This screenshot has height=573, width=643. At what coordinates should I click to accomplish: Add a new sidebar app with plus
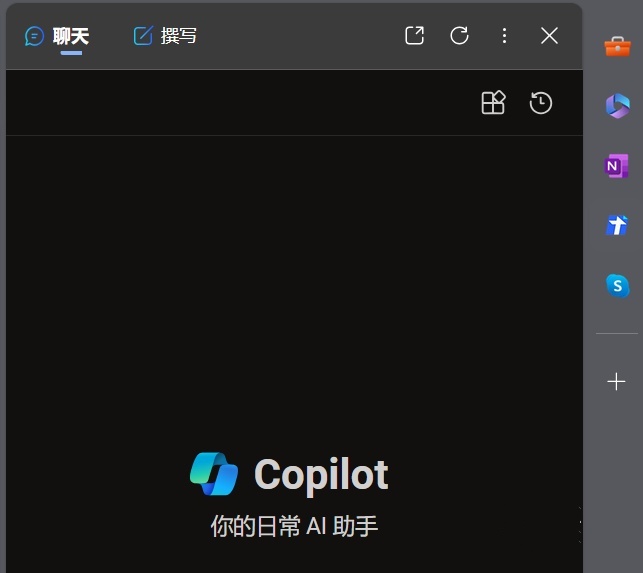(616, 381)
